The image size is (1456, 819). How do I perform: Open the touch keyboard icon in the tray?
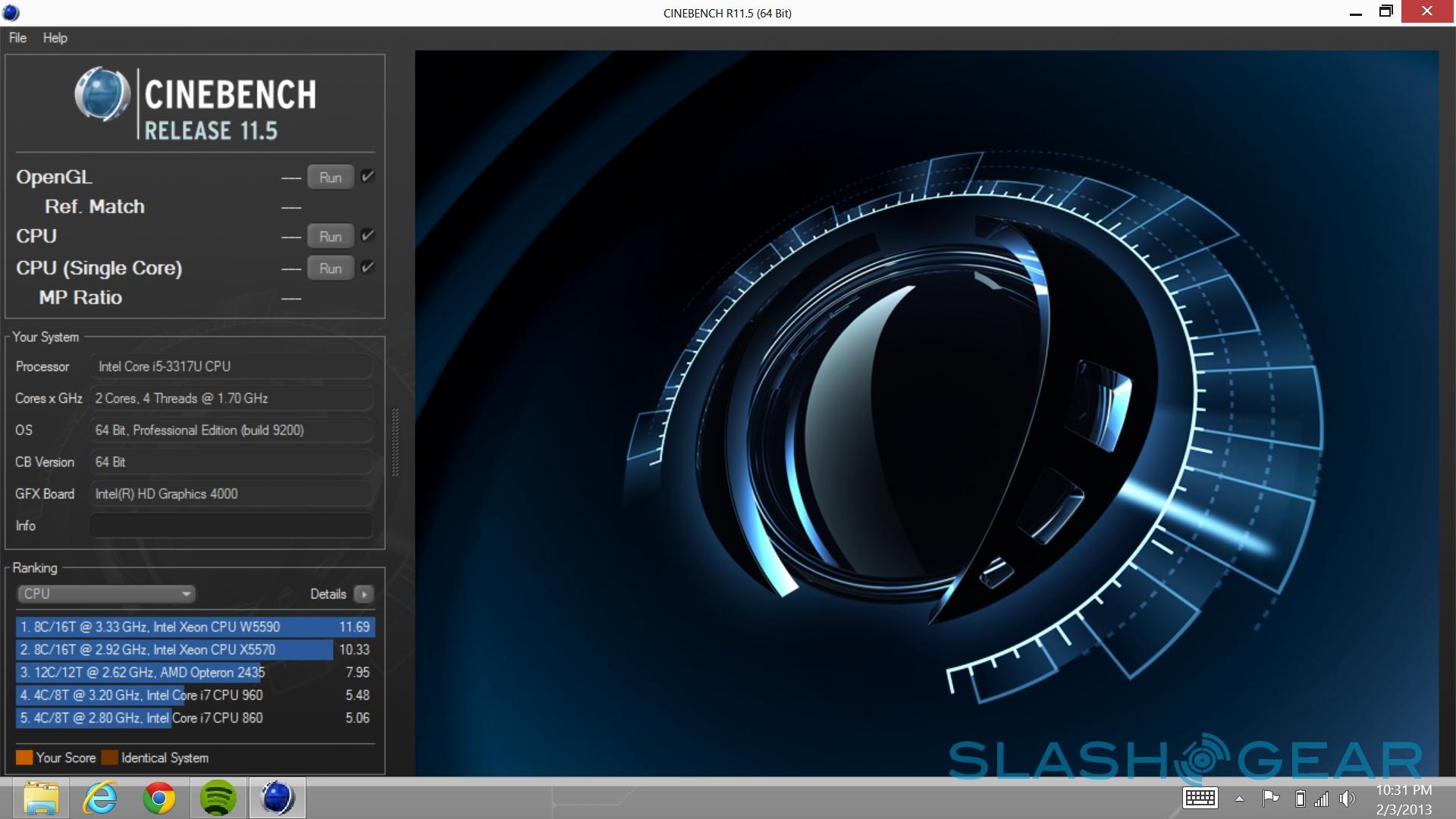coord(1200,798)
